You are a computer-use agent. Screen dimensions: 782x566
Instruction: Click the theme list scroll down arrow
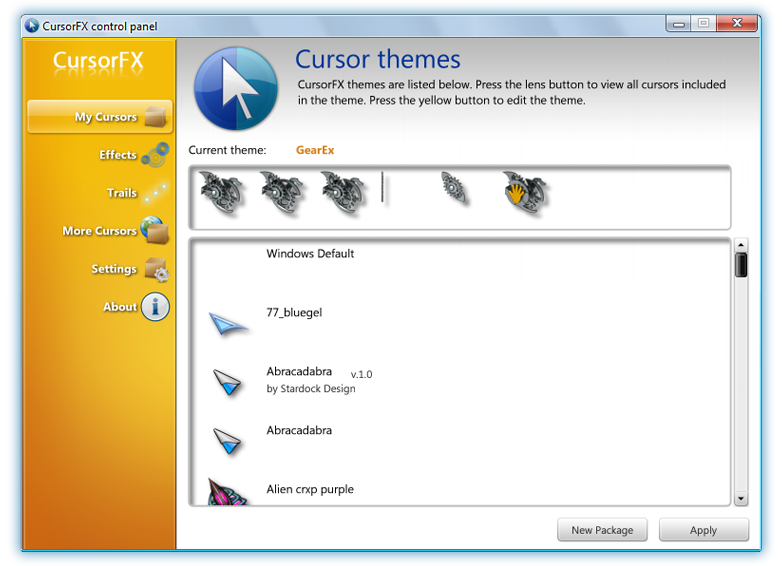741,498
